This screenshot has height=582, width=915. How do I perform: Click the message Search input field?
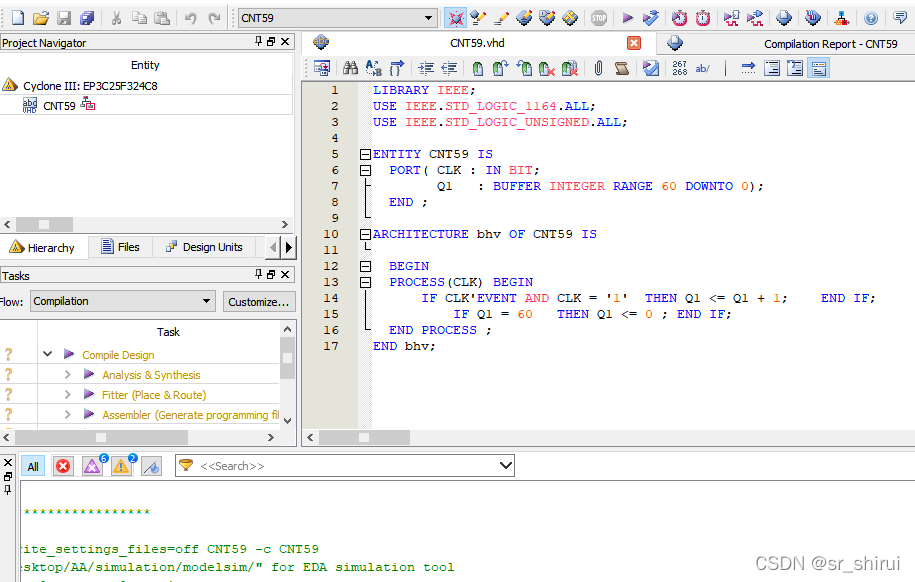pyautogui.click(x=347, y=466)
